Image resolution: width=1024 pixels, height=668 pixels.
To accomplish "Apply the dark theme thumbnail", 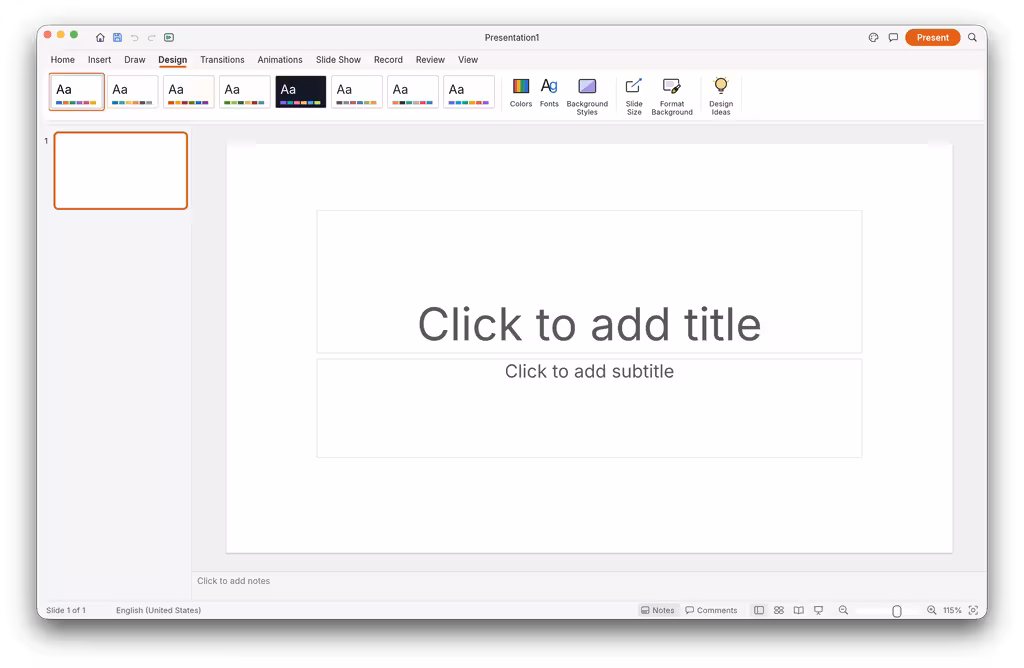I will click(x=300, y=92).
